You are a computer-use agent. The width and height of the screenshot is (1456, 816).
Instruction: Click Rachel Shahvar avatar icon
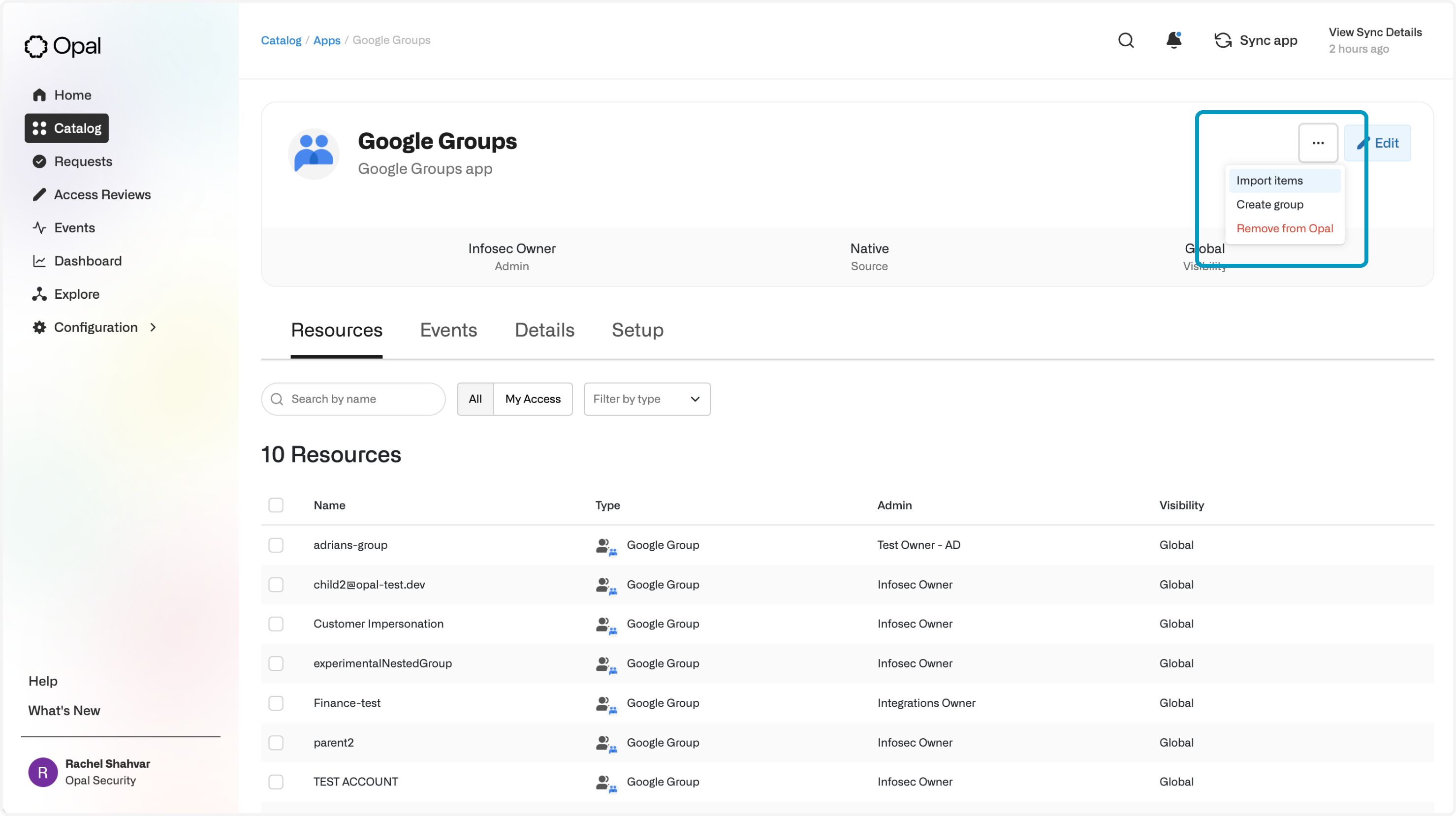[x=43, y=773]
